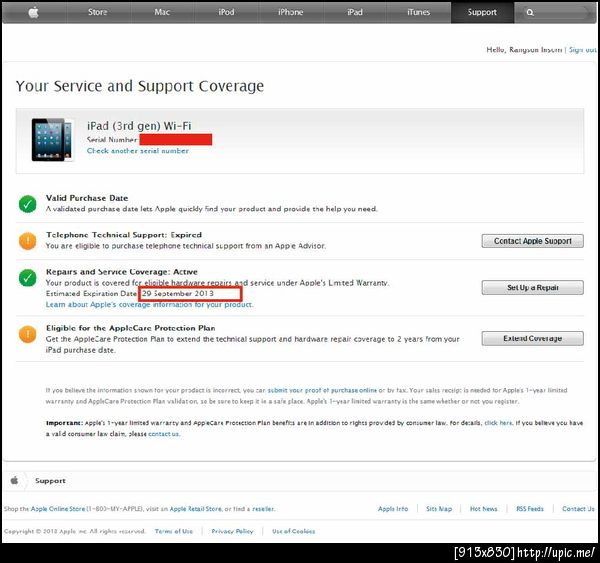Click the Apple logo in navigation bar
The height and width of the screenshot is (563, 600).
34,12
